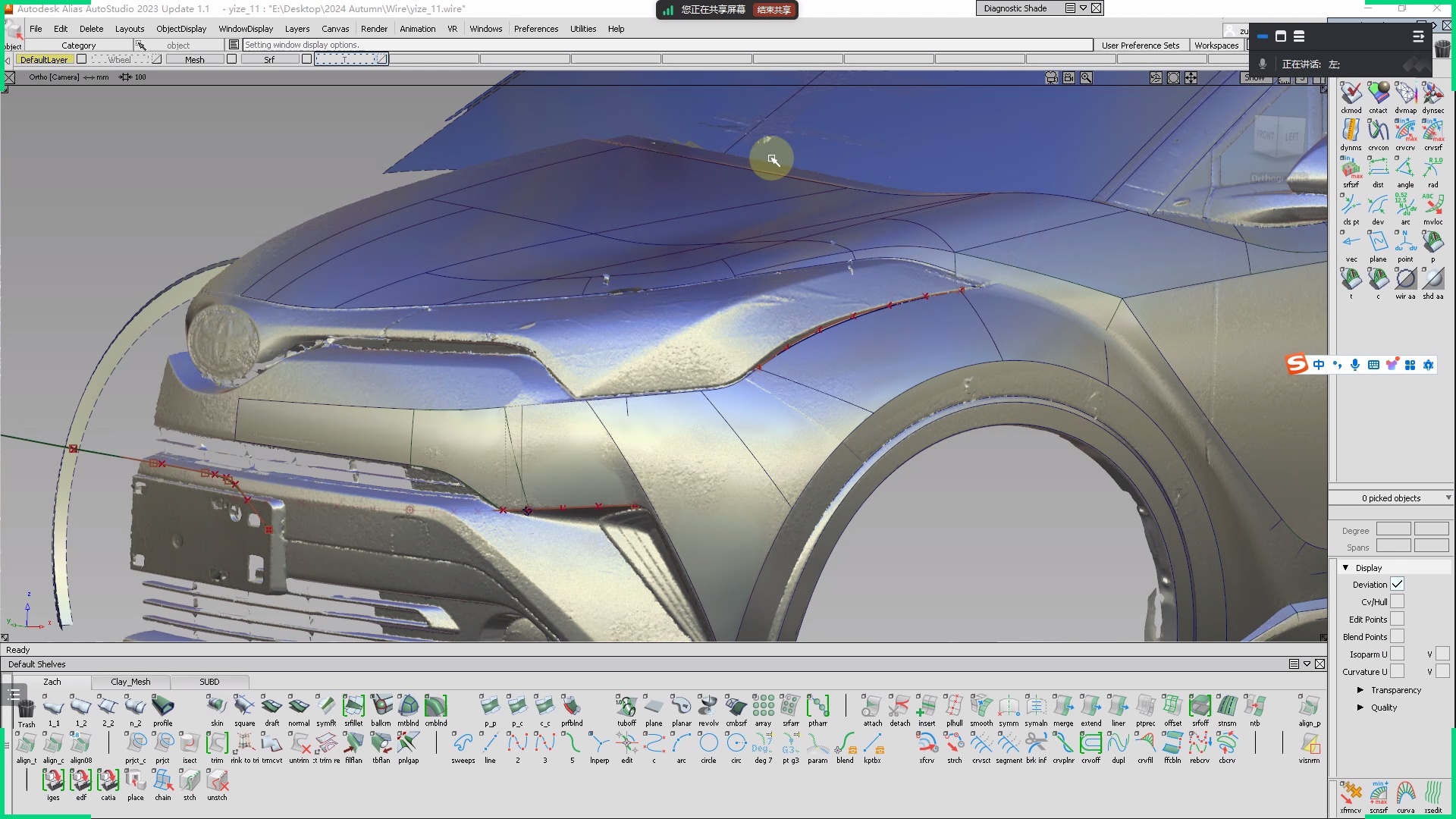Check the Edit Points box
The image size is (1456, 819).
click(x=1397, y=620)
